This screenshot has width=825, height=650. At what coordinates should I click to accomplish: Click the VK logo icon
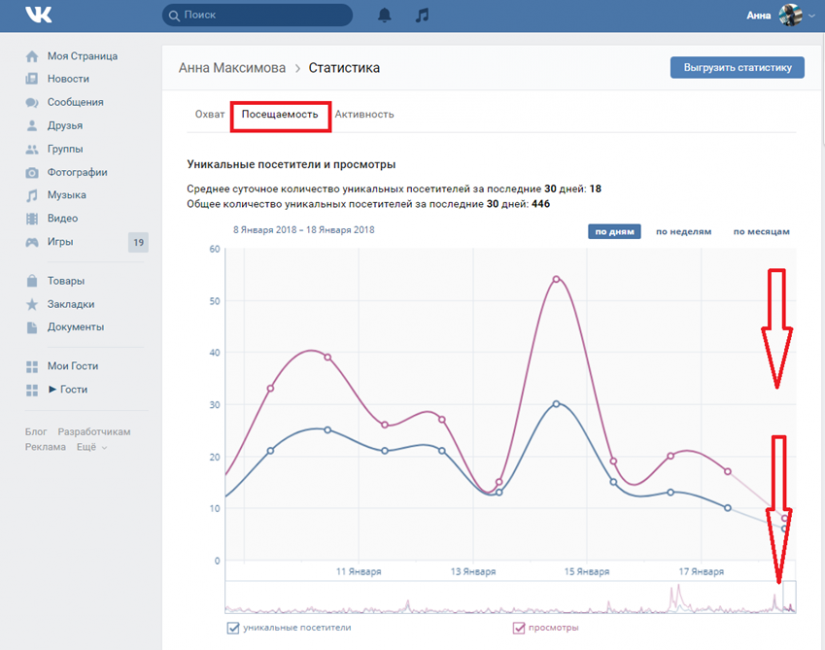tap(39, 15)
